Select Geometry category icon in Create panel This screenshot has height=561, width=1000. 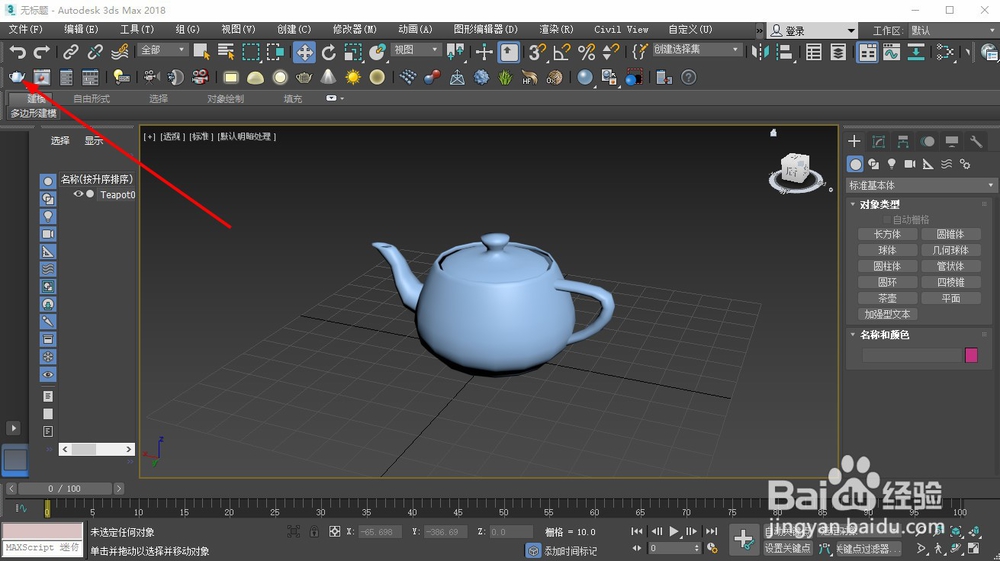[x=855, y=164]
